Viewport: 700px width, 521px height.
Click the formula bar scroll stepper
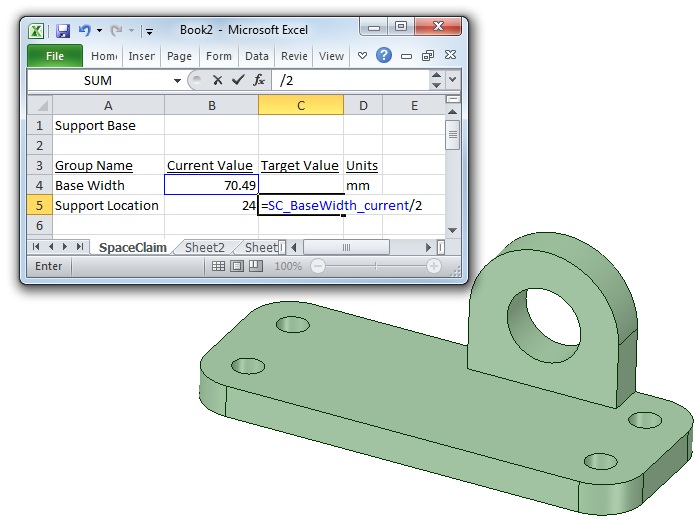(x=437, y=80)
